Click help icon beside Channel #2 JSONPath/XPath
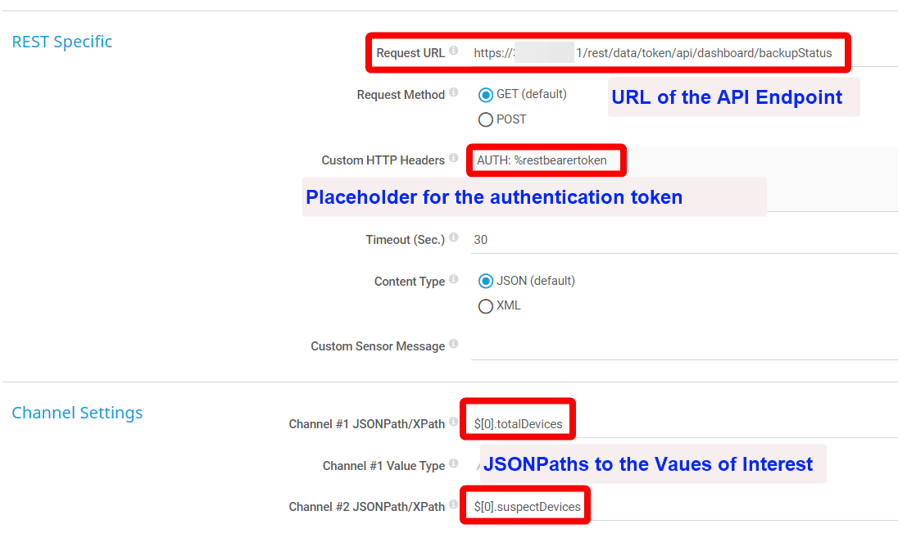 click(454, 505)
